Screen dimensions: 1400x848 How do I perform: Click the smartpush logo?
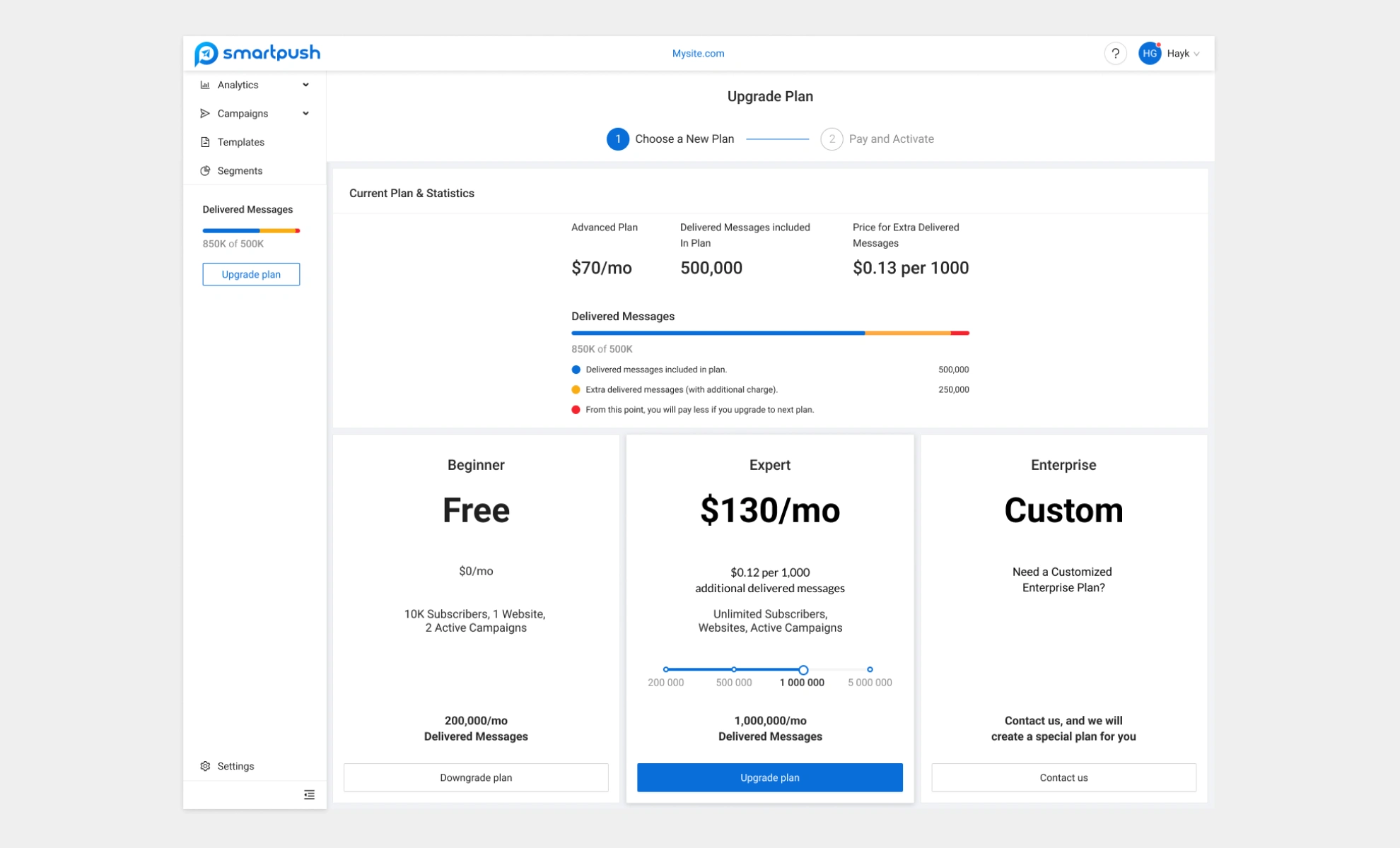257,53
